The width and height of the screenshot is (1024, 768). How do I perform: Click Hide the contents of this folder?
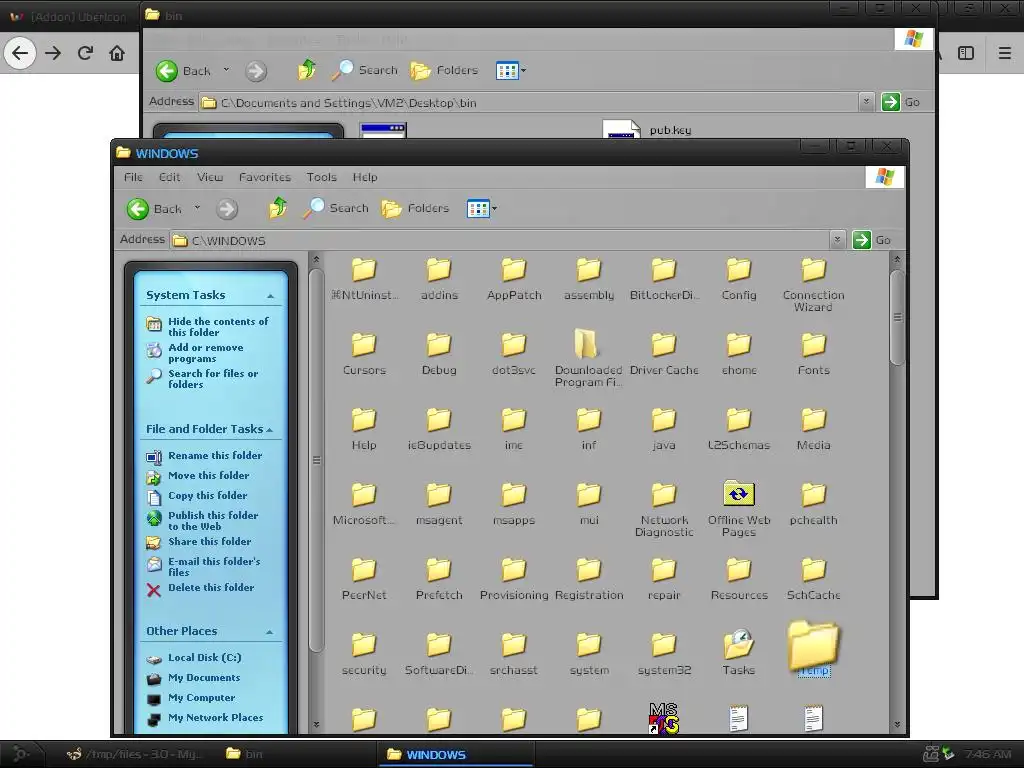208,327
